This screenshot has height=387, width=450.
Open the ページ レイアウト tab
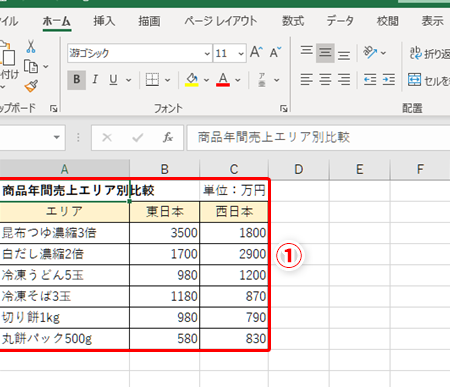point(221,21)
